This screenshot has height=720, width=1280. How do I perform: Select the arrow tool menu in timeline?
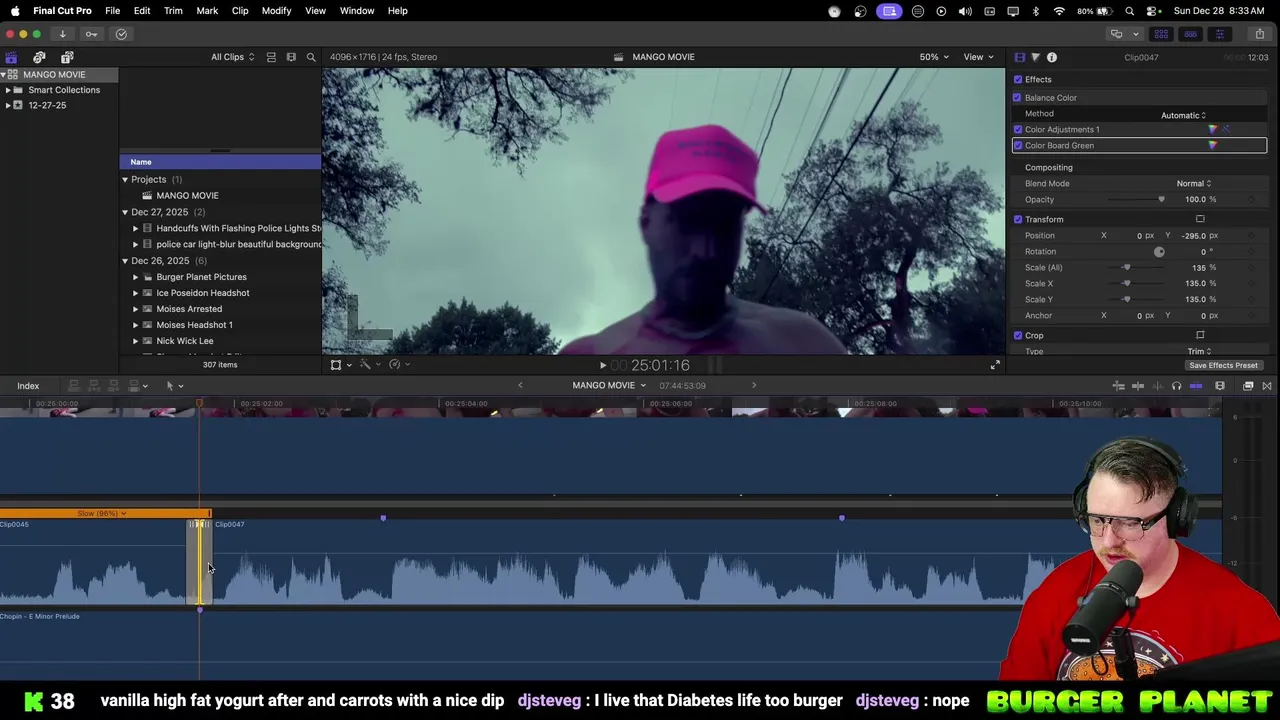173,386
